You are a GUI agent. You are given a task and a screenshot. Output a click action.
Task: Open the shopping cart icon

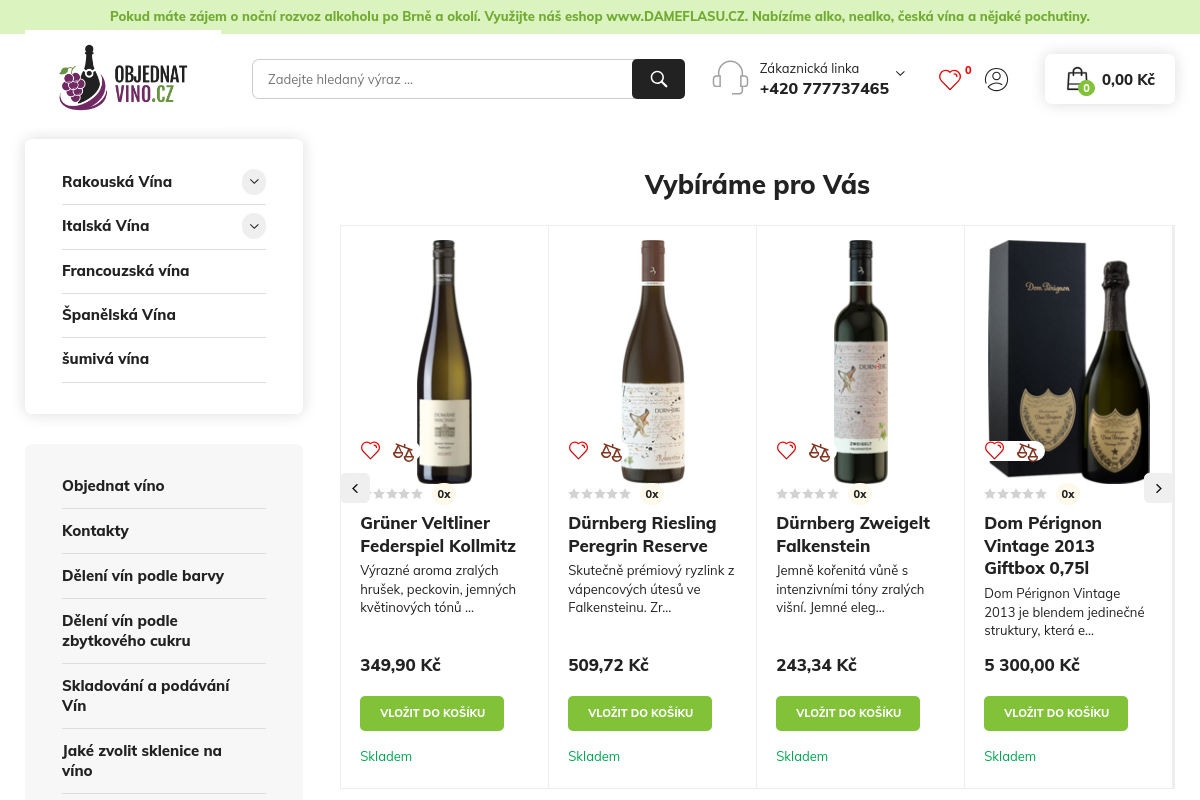pos(1078,79)
